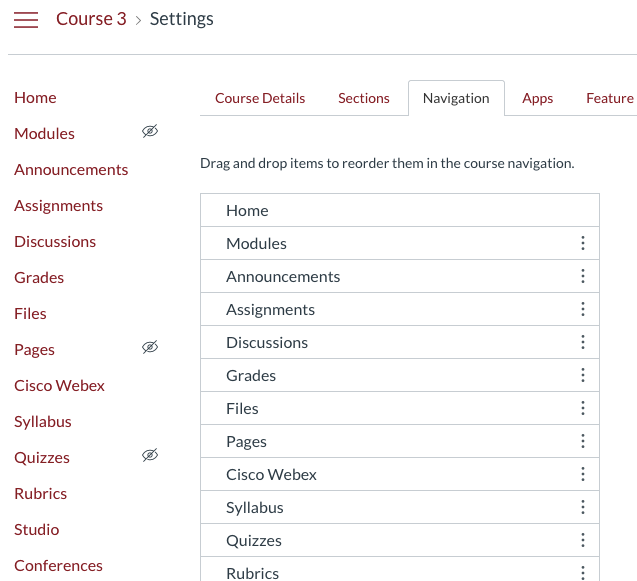The width and height of the screenshot is (637, 581).
Task: Switch to the Course Details tab
Action: click(260, 98)
